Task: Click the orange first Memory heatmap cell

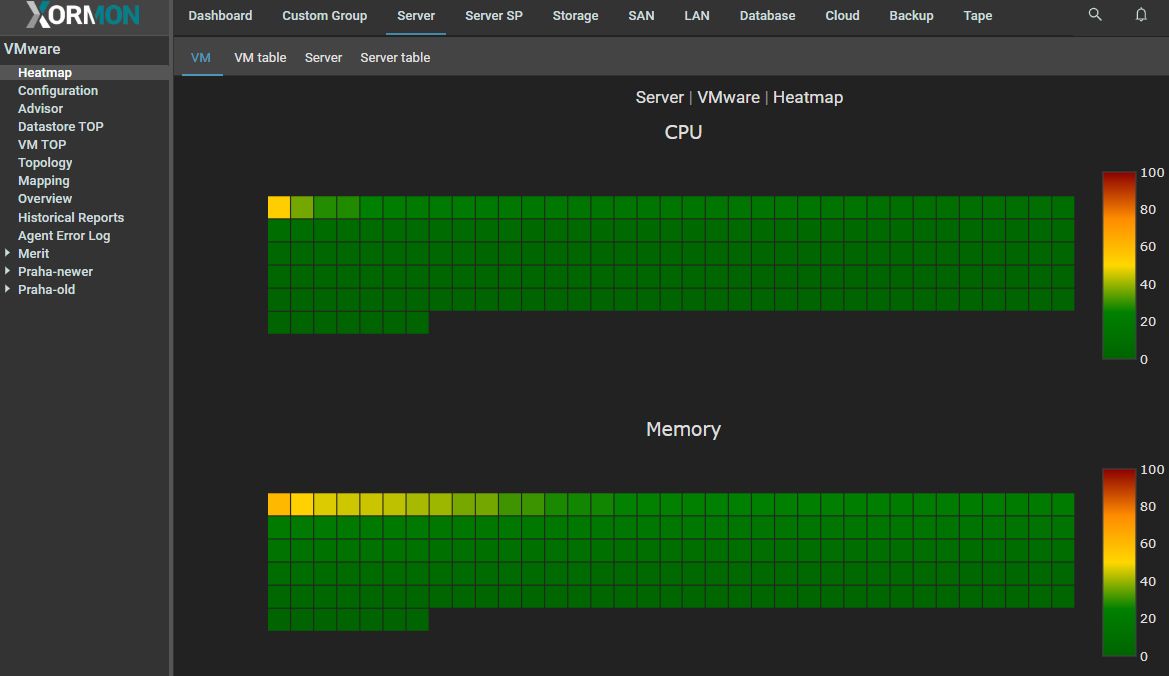Action: point(279,504)
